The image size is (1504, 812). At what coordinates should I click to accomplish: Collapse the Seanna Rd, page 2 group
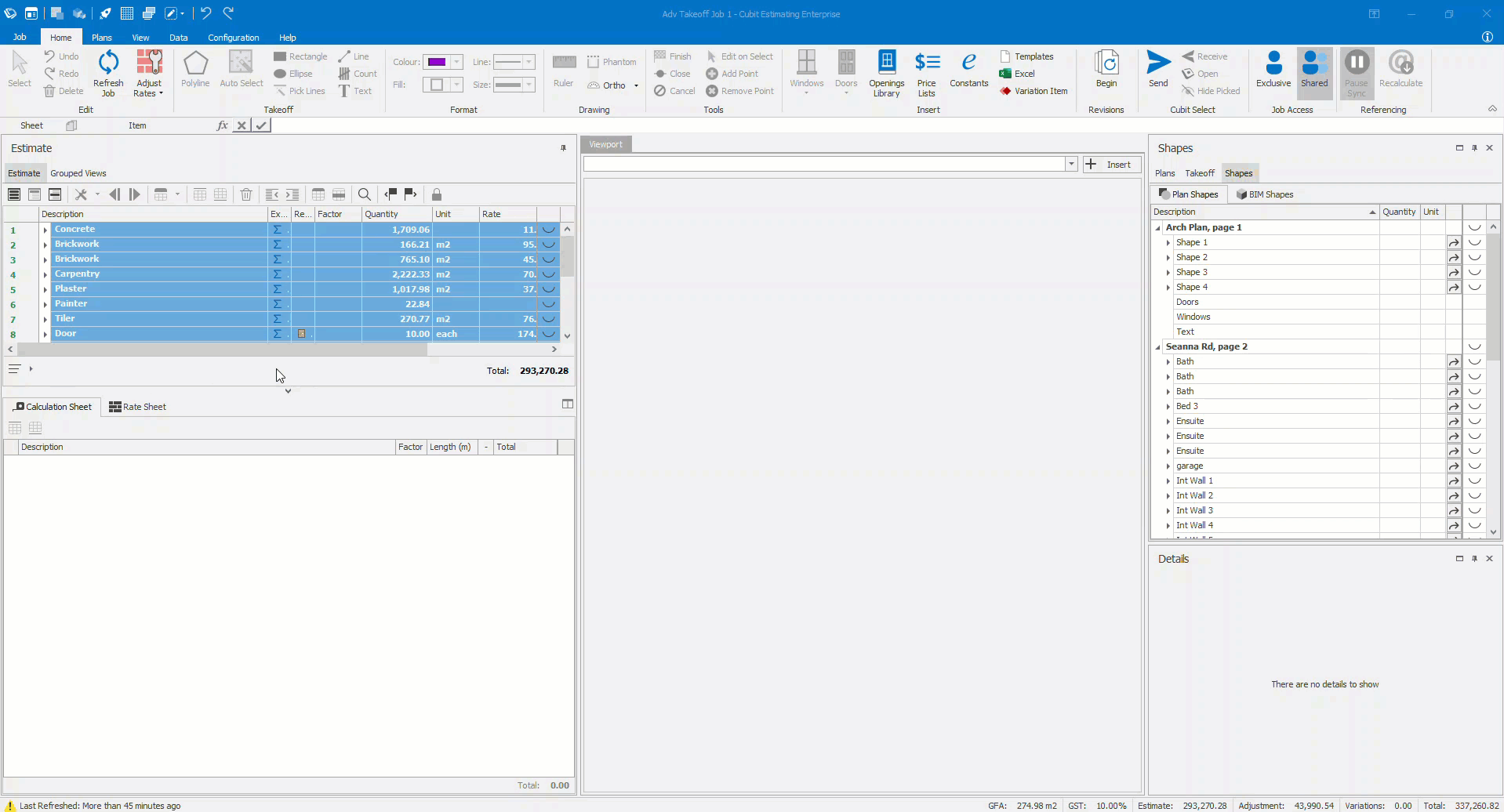click(1158, 346)
